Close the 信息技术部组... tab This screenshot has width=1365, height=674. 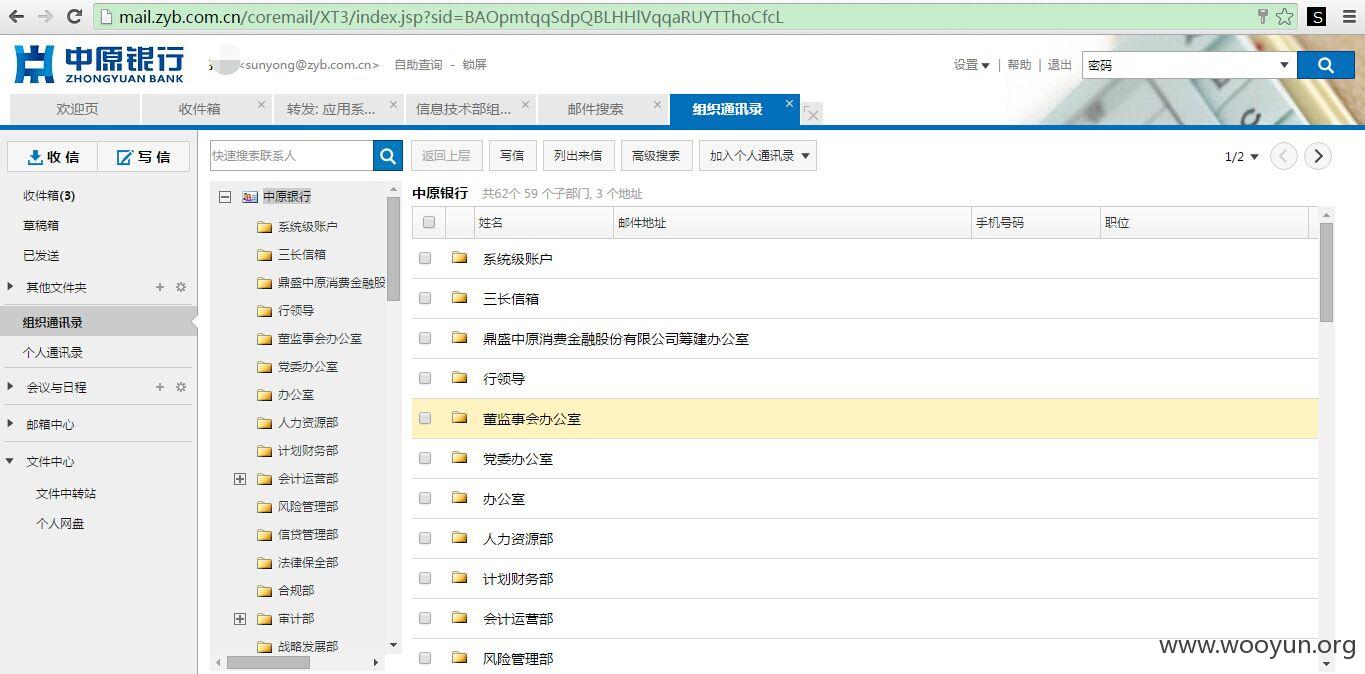click(527, 104)
